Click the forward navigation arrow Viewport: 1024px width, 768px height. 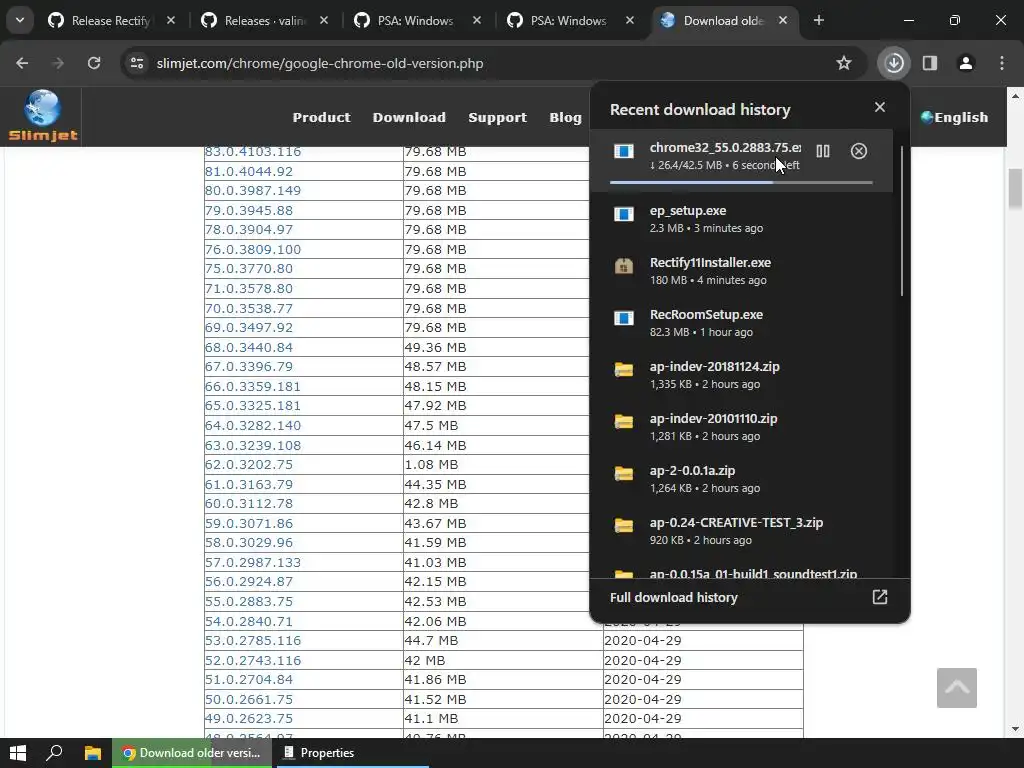click(58, 63)
